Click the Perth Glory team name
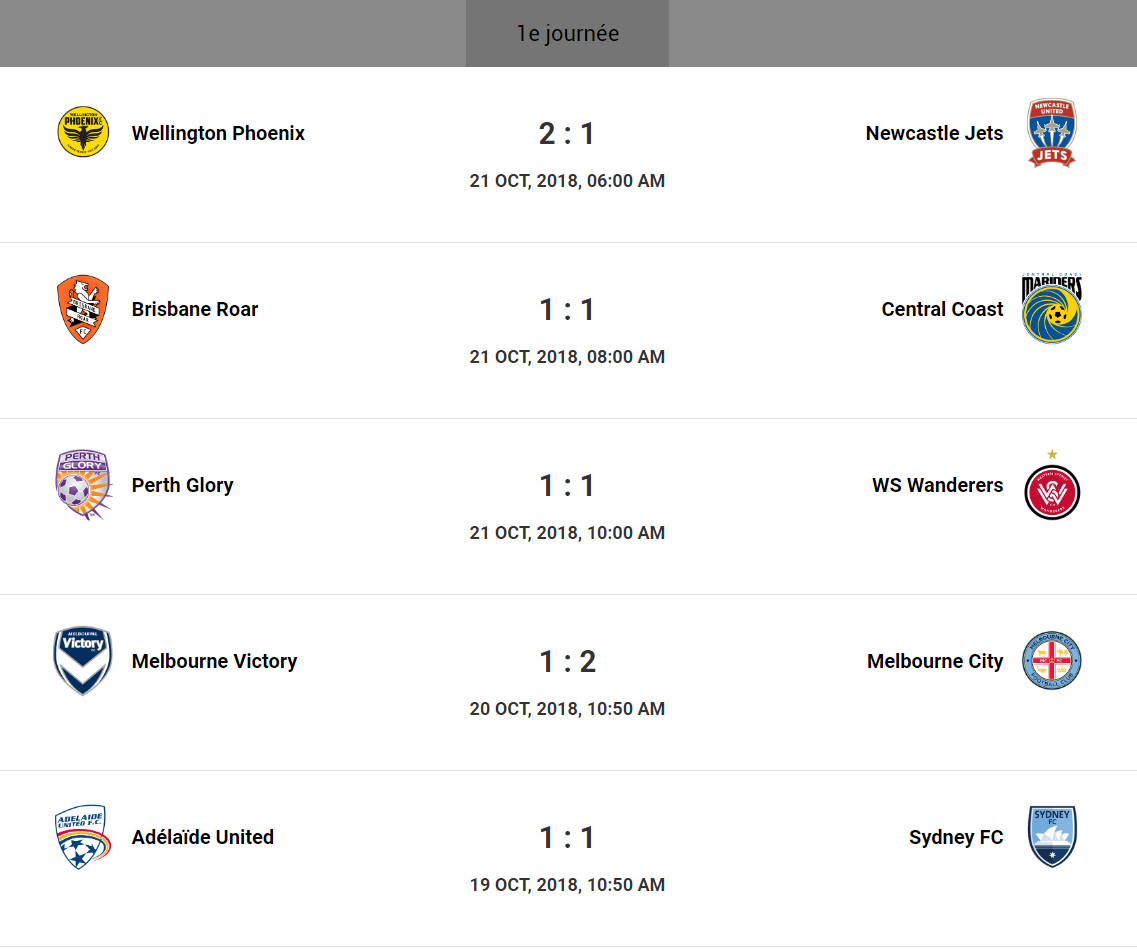The image size is (1137, 949). 182,485
